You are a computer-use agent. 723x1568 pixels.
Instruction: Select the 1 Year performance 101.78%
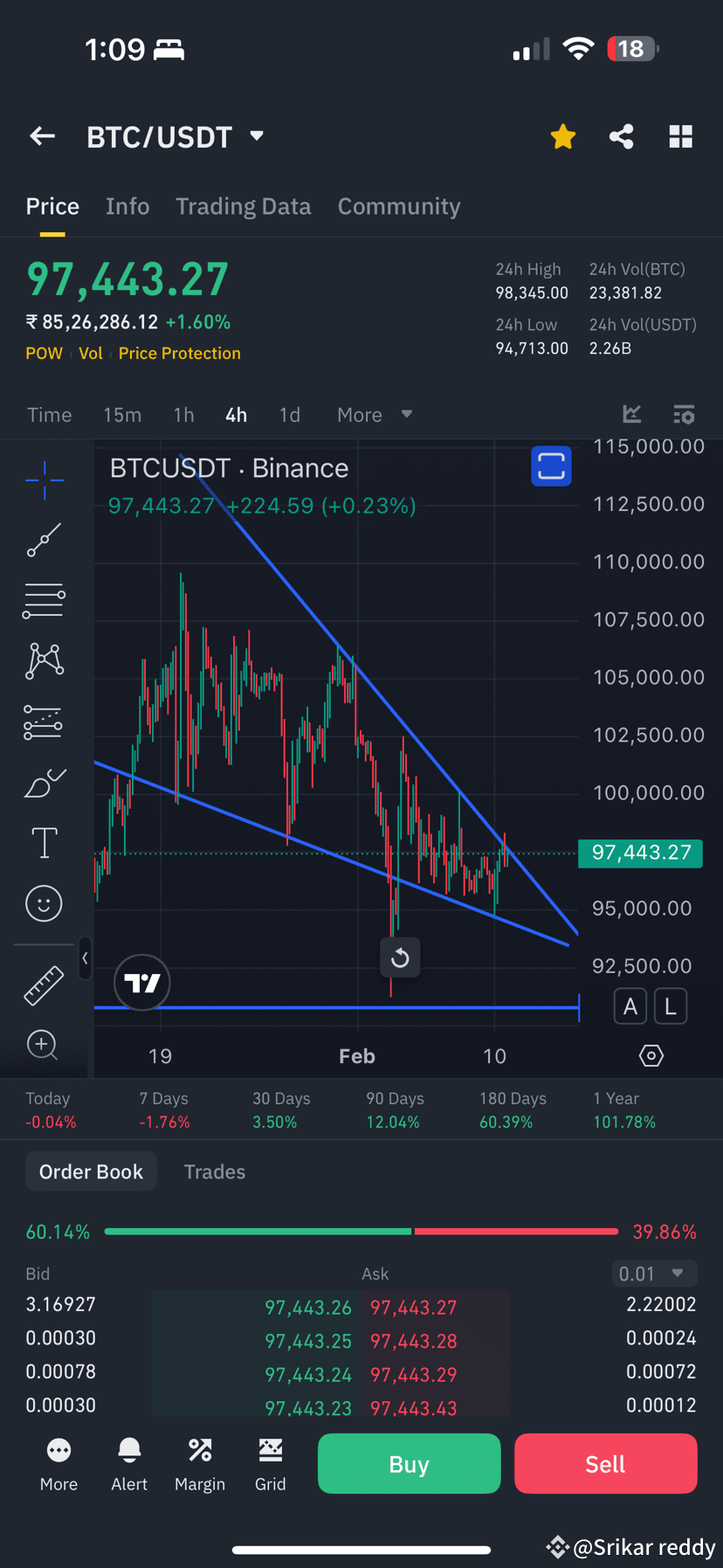(x=624, y=1110)
